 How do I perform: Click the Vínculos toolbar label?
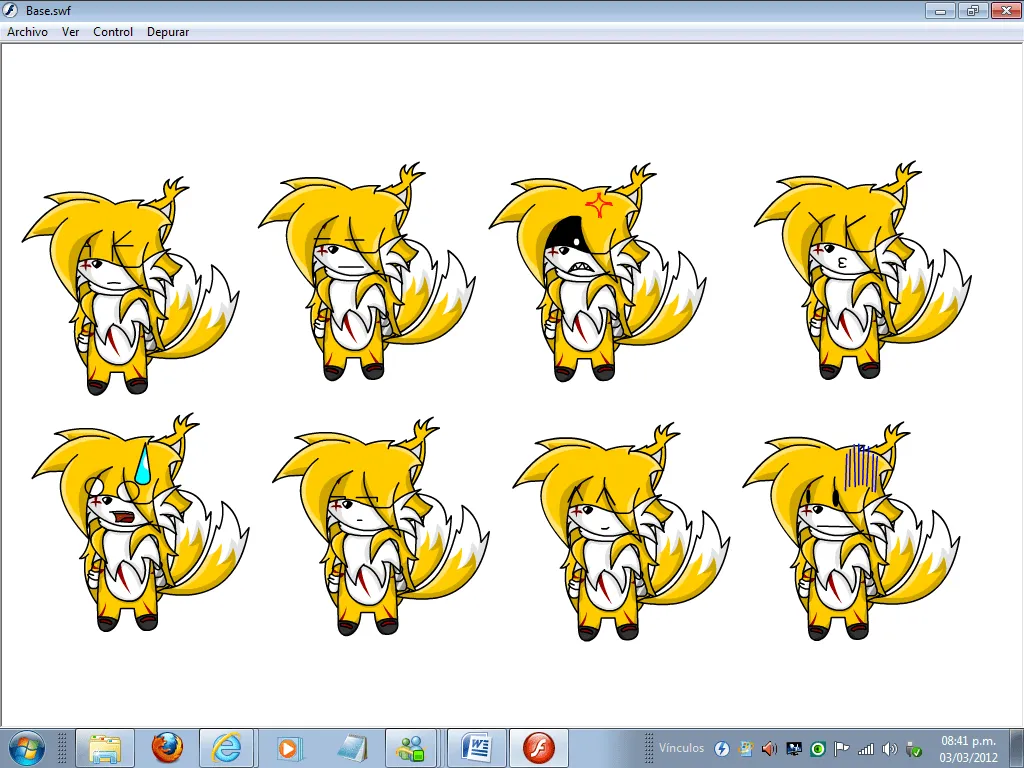click(680, 747)
